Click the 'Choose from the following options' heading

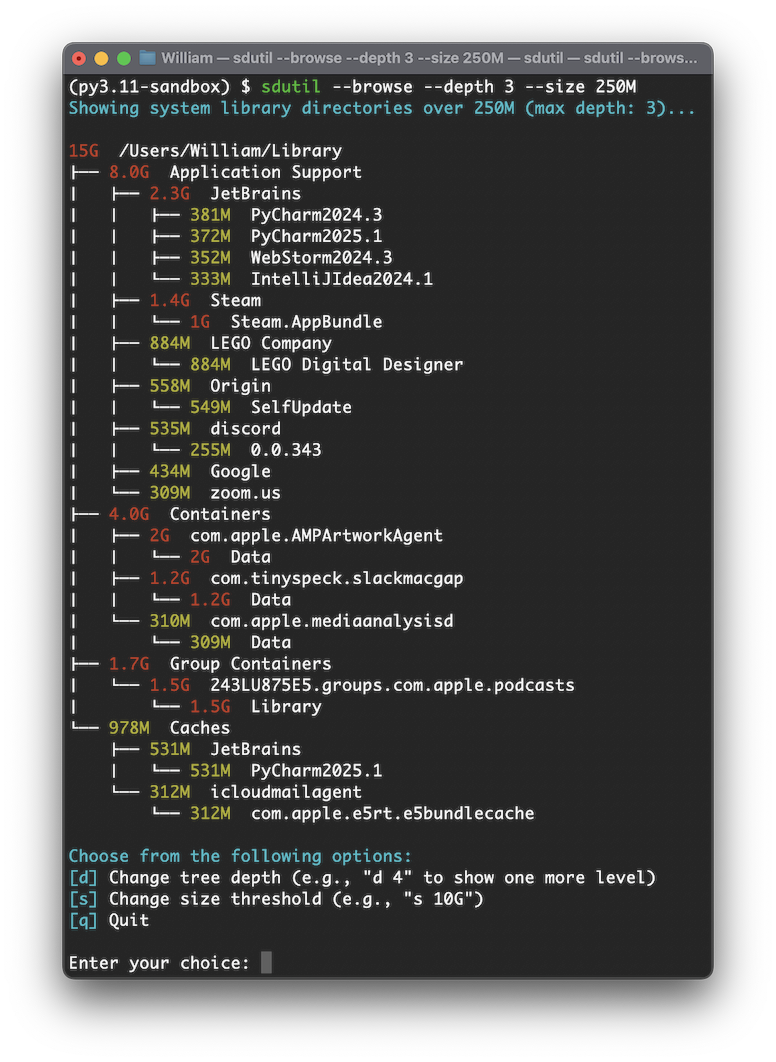click(240, 856)
